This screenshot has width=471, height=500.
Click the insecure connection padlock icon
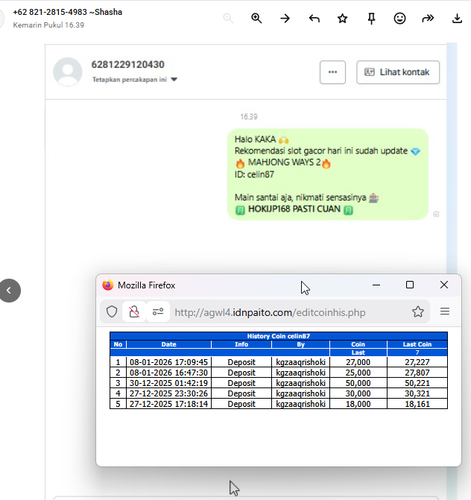pyautogui.click(x=134, y=312)
